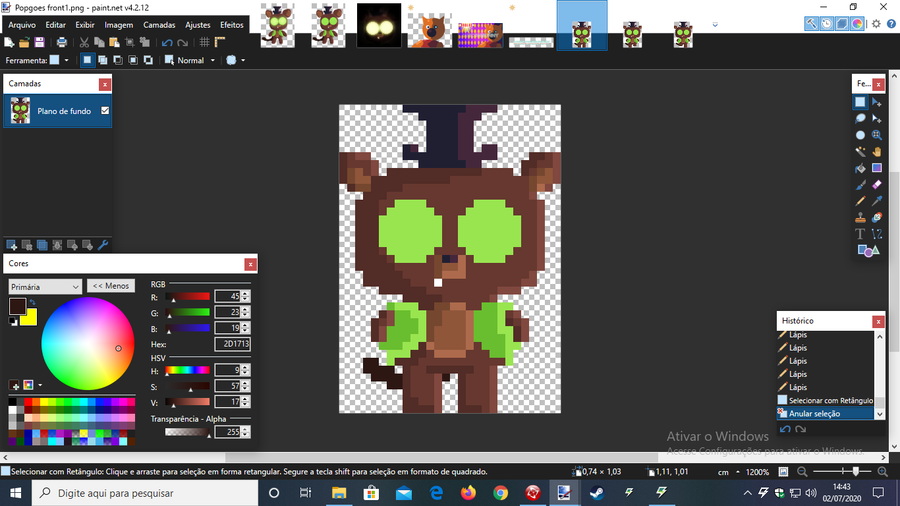Select the Ellipse Select tool

tap(860, 135)
